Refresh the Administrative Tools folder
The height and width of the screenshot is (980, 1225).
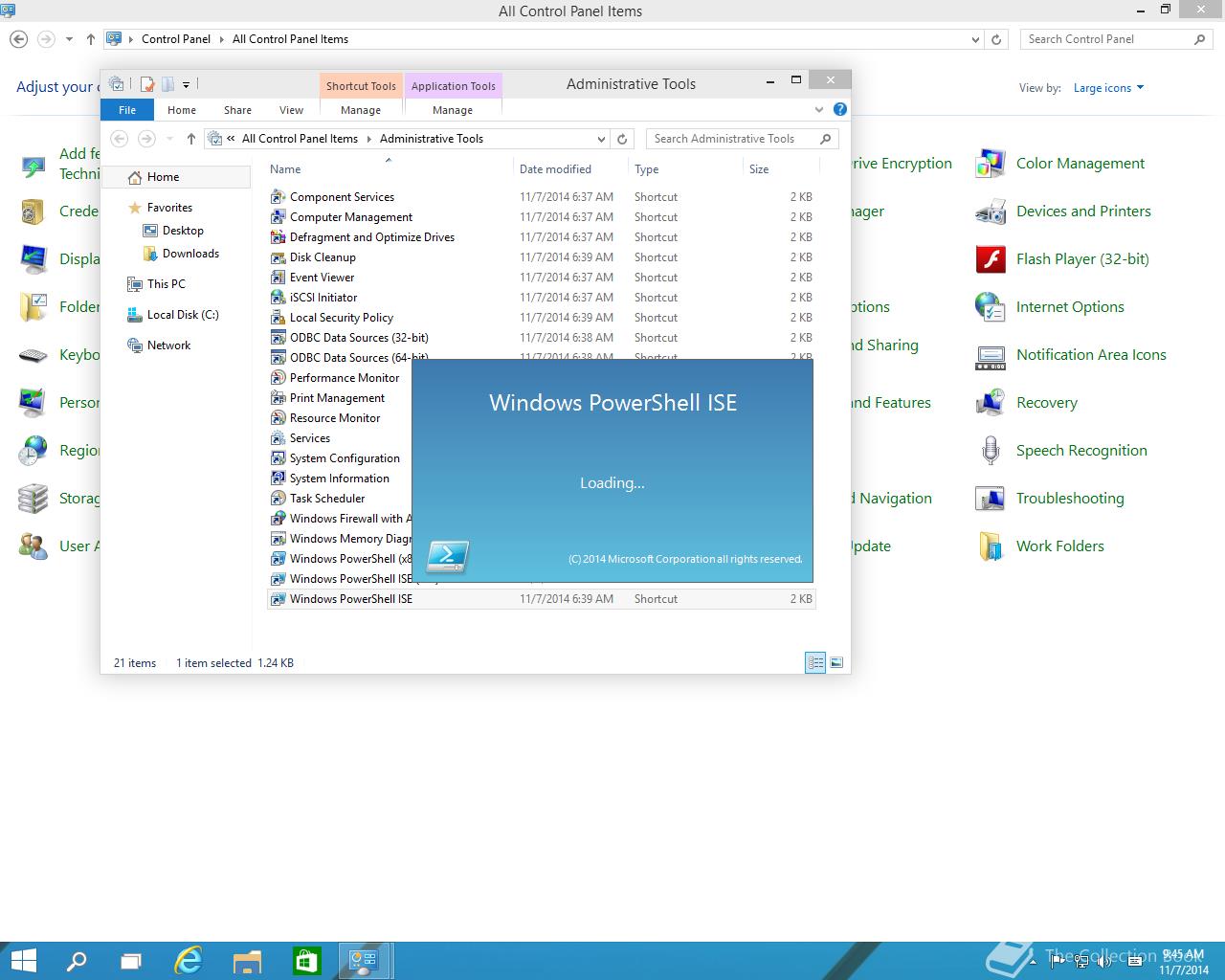point(622,139)
